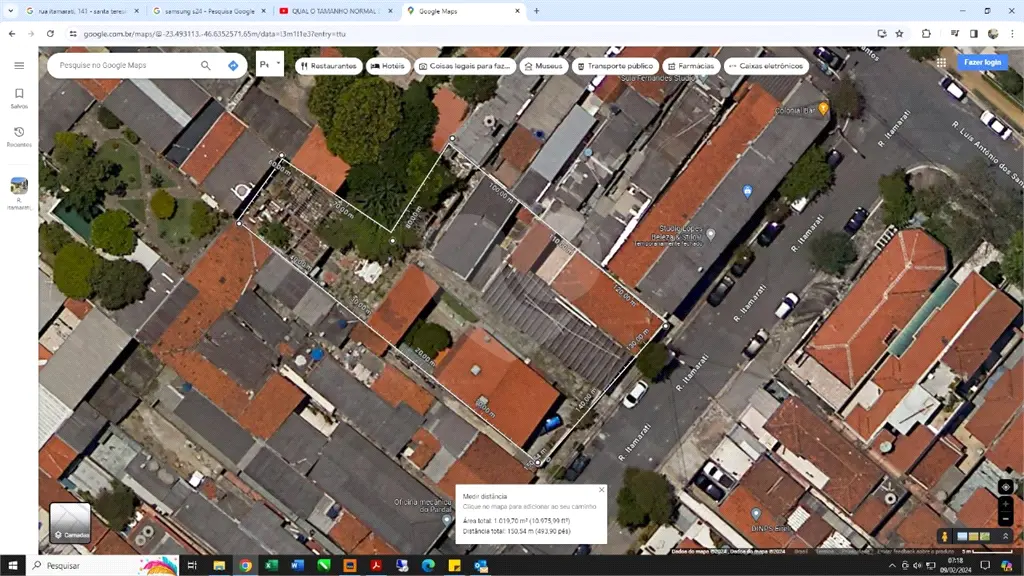Click the blue directions icon
Image resolution: width=1024 pixels, height=576 pixels.
point(233,66)
